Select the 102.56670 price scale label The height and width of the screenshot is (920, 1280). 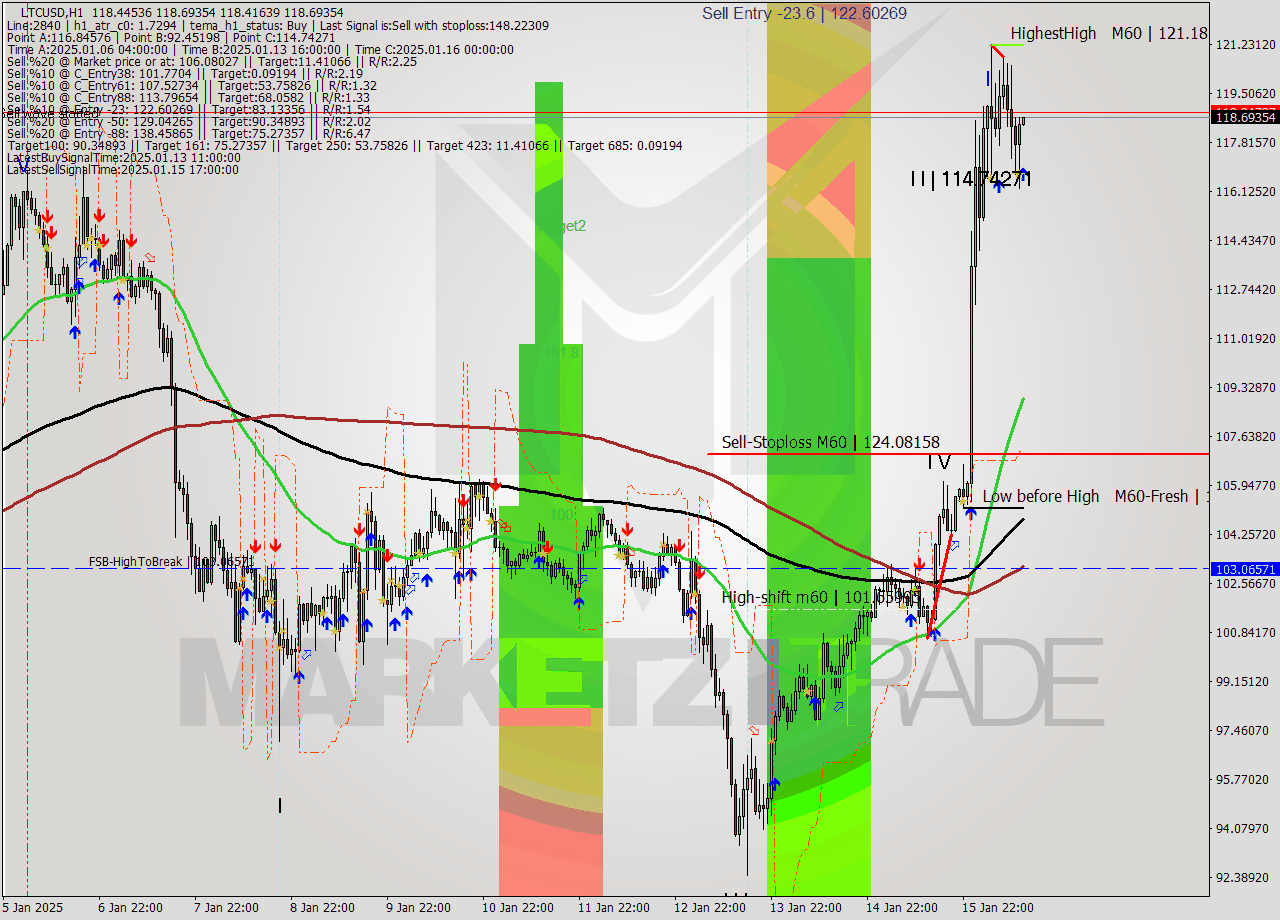click(x=1244, y=583)
